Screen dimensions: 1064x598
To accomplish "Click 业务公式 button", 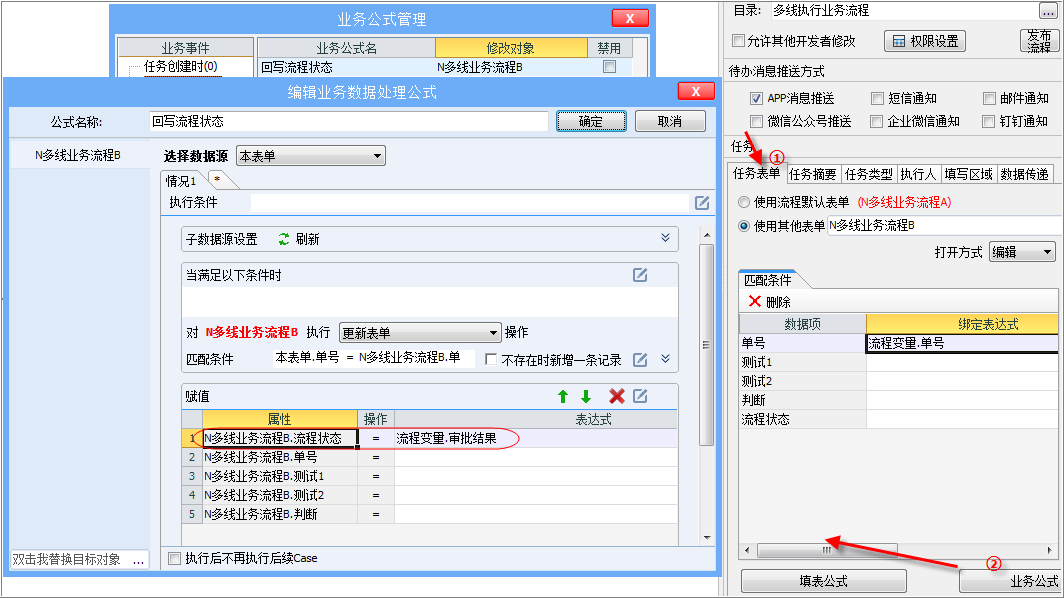I will 1011,581.
